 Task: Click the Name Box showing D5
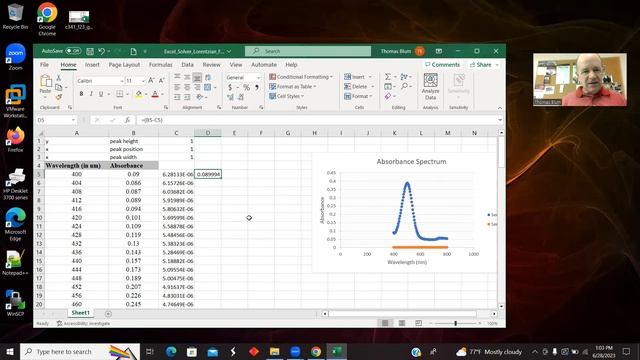point(56,120)
